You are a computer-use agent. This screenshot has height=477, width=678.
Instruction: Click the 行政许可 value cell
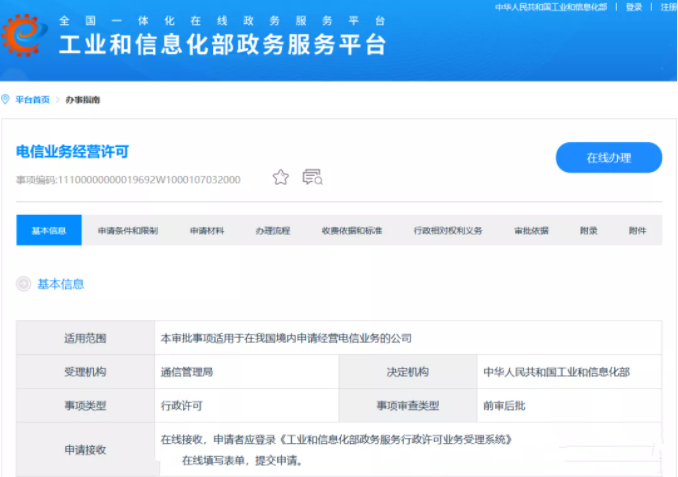coord(246,405)
